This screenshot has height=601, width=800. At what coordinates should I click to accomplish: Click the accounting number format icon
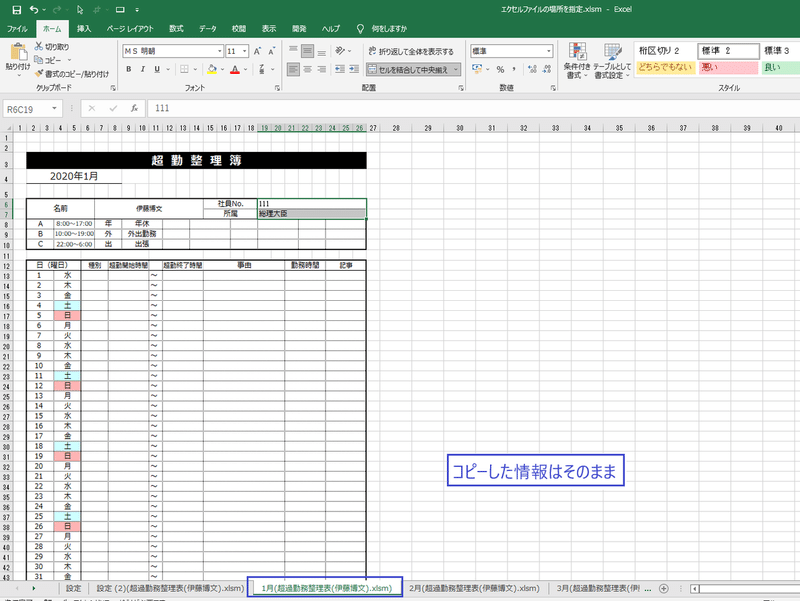[477, 69]
